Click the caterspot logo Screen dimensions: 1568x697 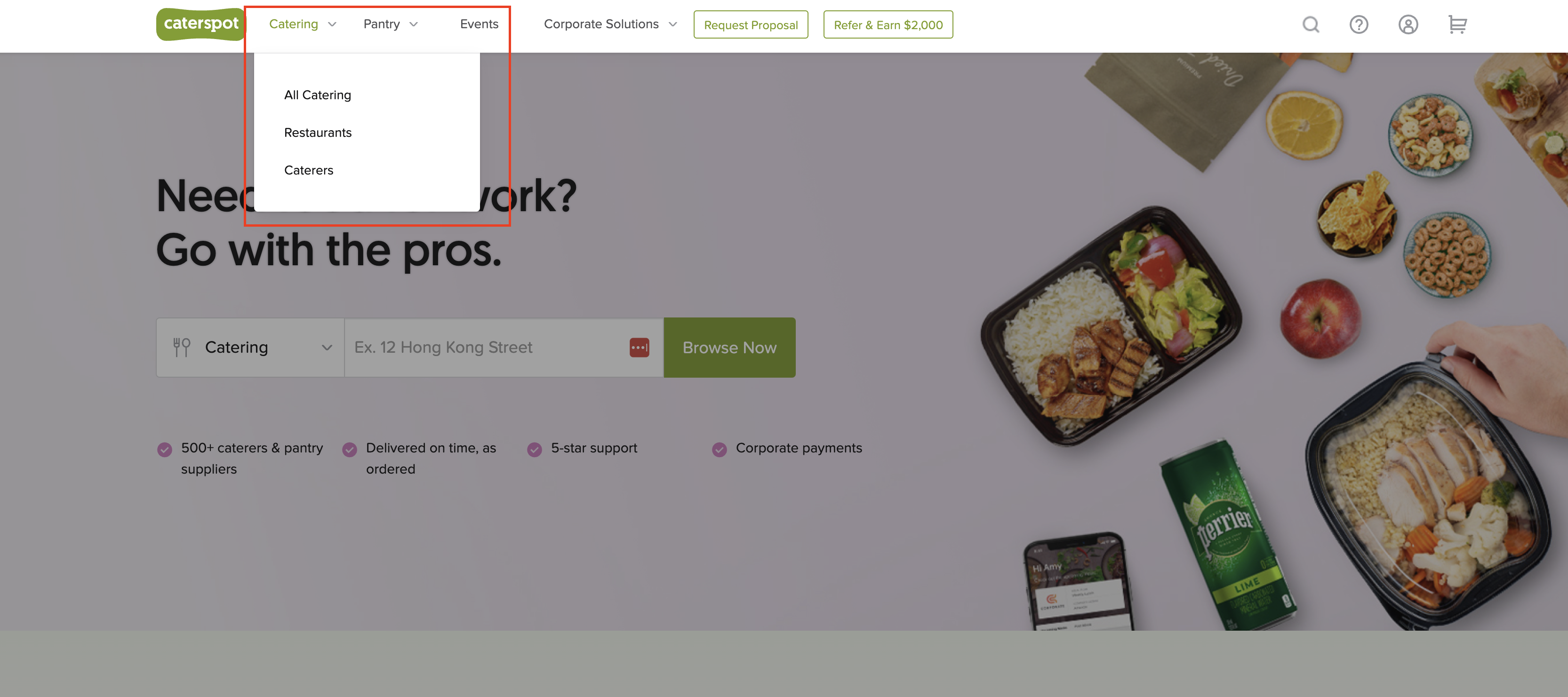[201, 24]
